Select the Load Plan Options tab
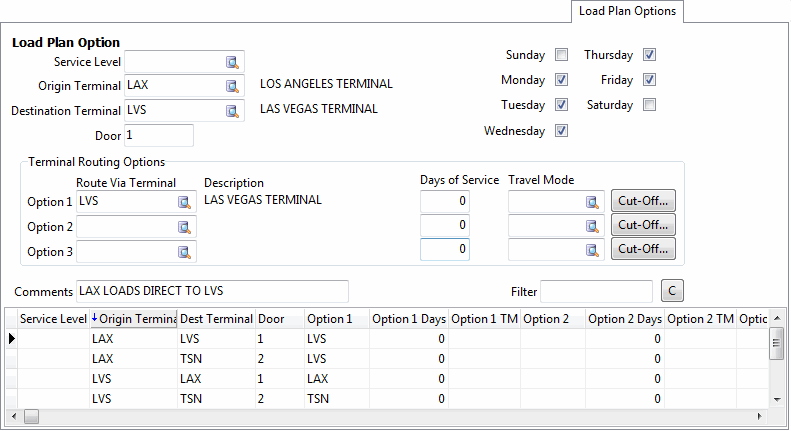This screenshot has width=791, height=431. (627, 12)
